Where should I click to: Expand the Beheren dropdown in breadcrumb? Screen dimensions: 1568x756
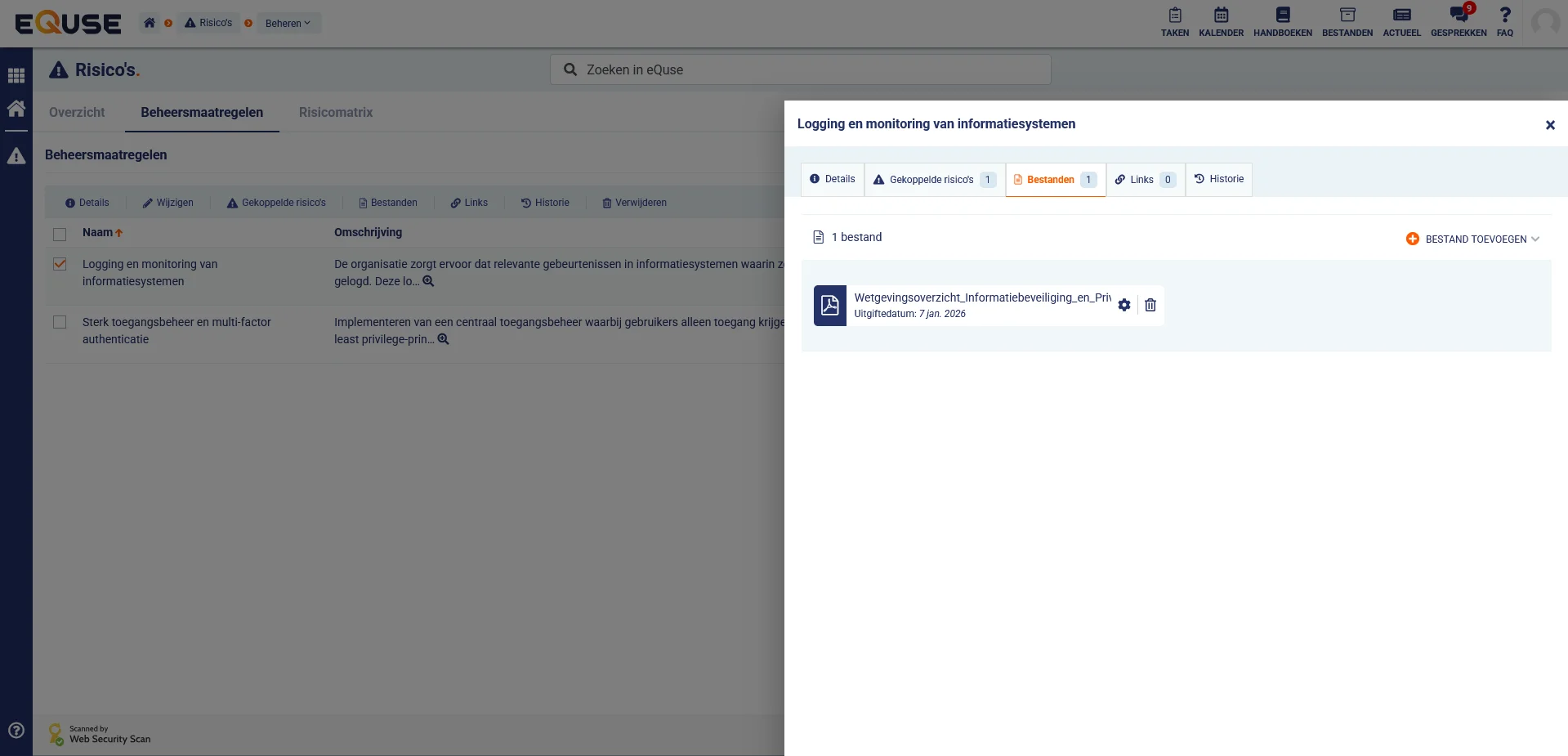(x=288, y=23)
